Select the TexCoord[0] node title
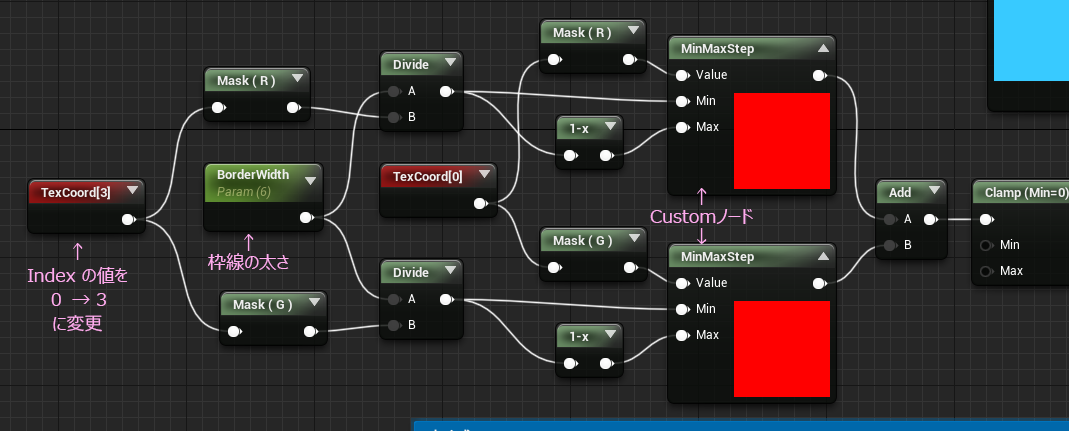The height and width of the screenshot is (431, 1069). point(427,177)
